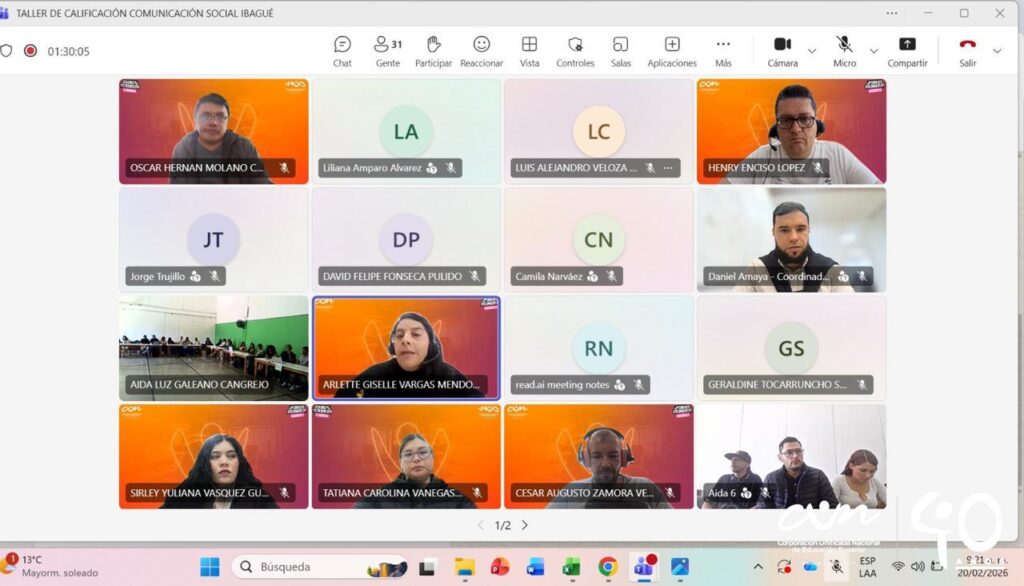Open the Reaccionar emoji menu
This screenshot has width=1024, height=586.
click(x=481, y=51)
